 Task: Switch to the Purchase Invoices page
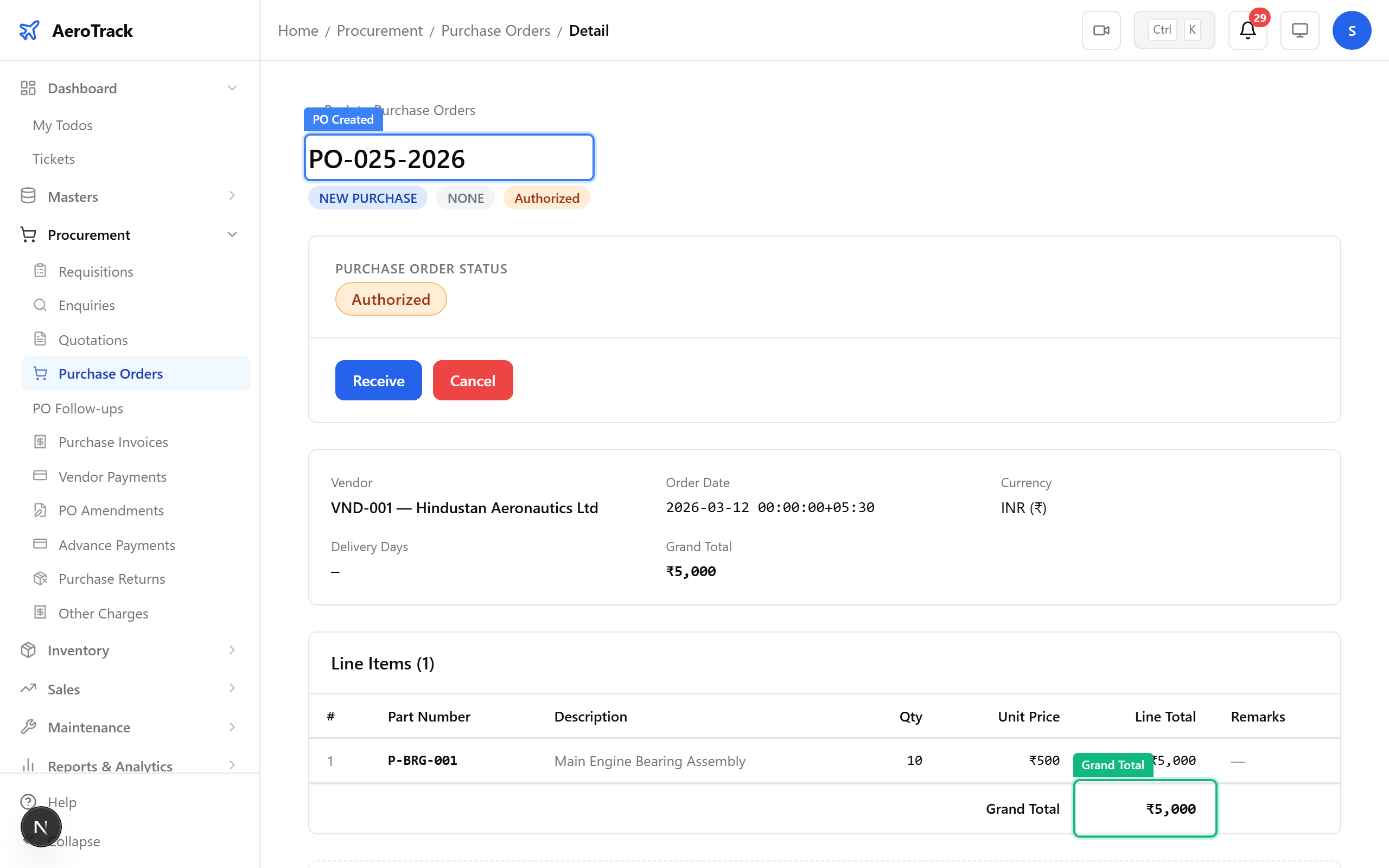[x=112, y=442]
